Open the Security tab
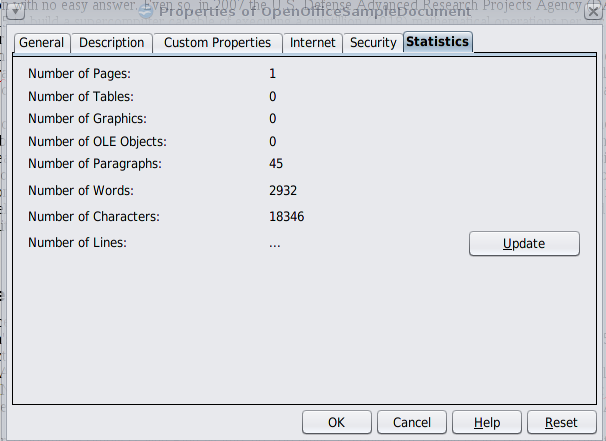 (373, 43)
